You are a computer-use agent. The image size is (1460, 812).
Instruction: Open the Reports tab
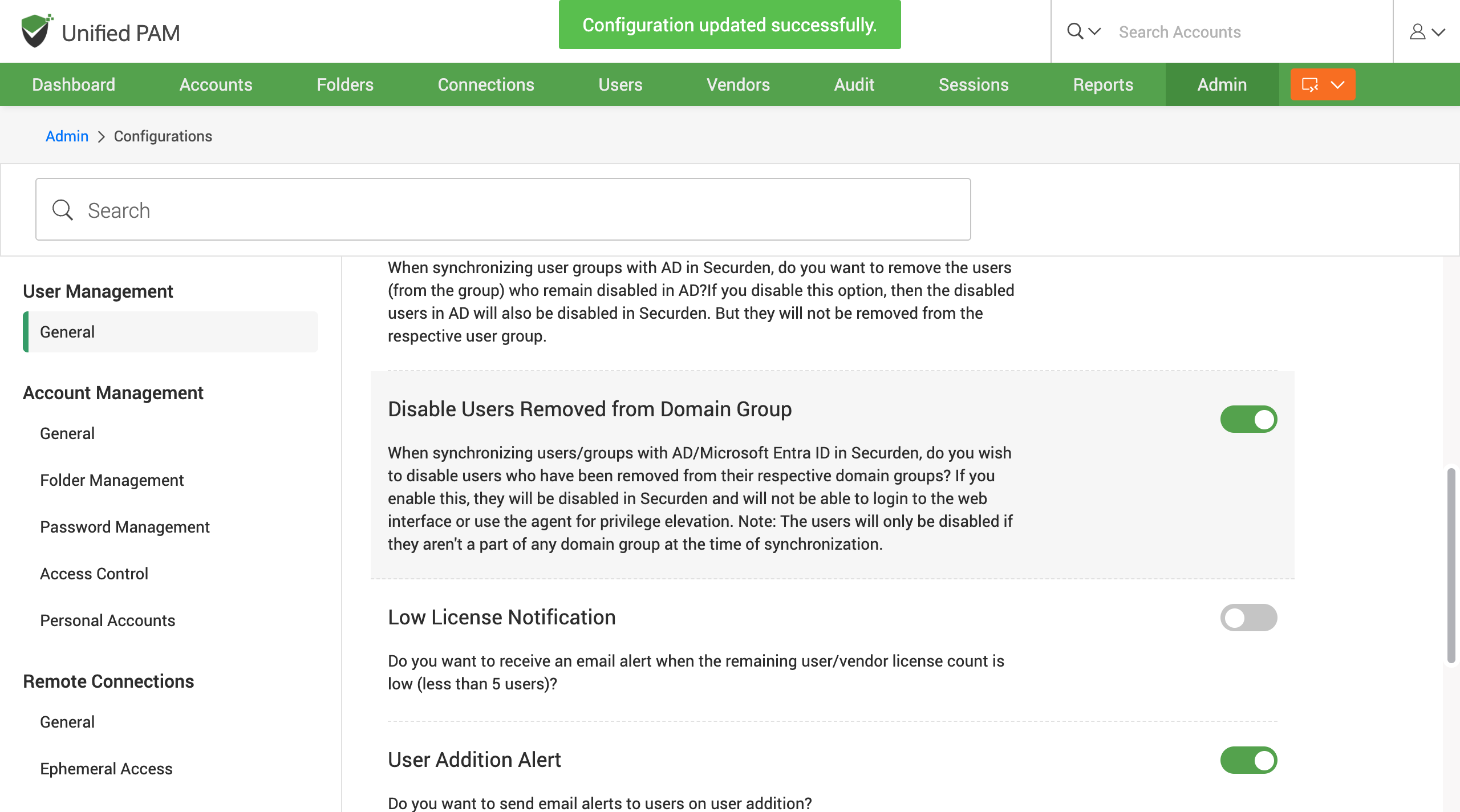coord(1103,84)
